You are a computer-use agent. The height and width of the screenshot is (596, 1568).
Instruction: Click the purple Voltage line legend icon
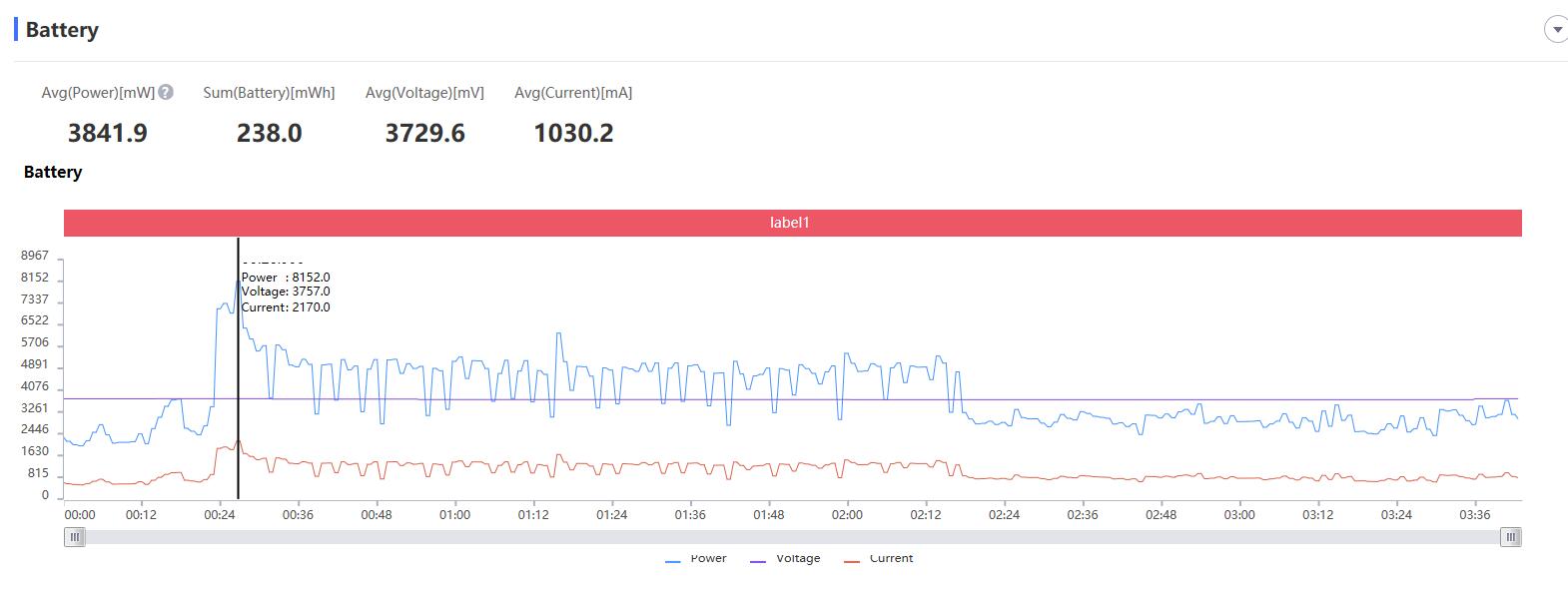click(x=758, y=561)
